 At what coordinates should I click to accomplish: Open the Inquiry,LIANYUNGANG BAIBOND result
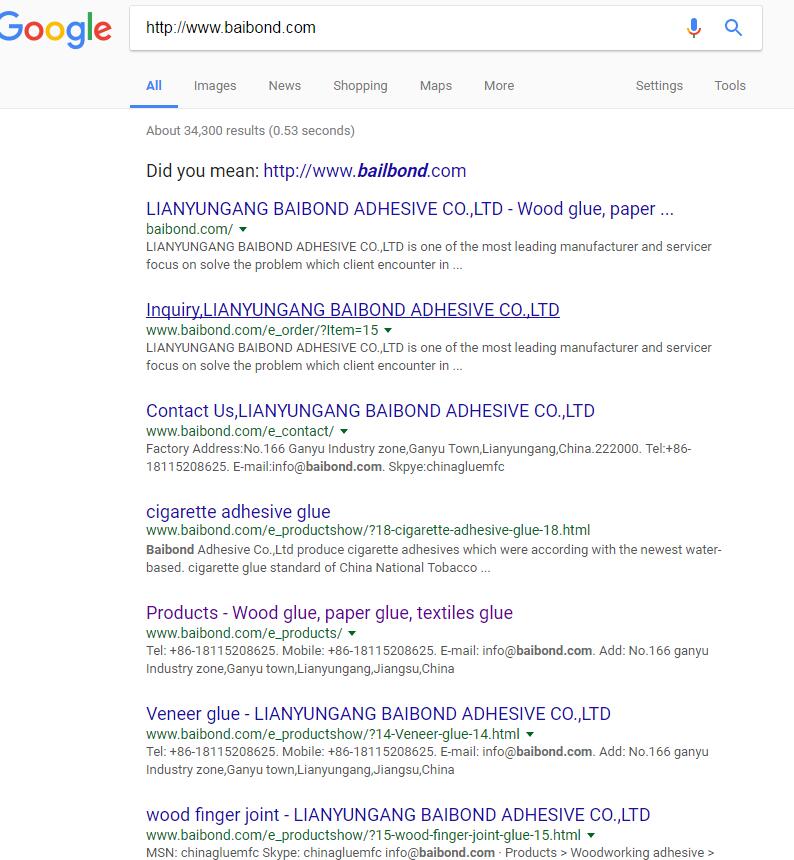tap(353, 310)
